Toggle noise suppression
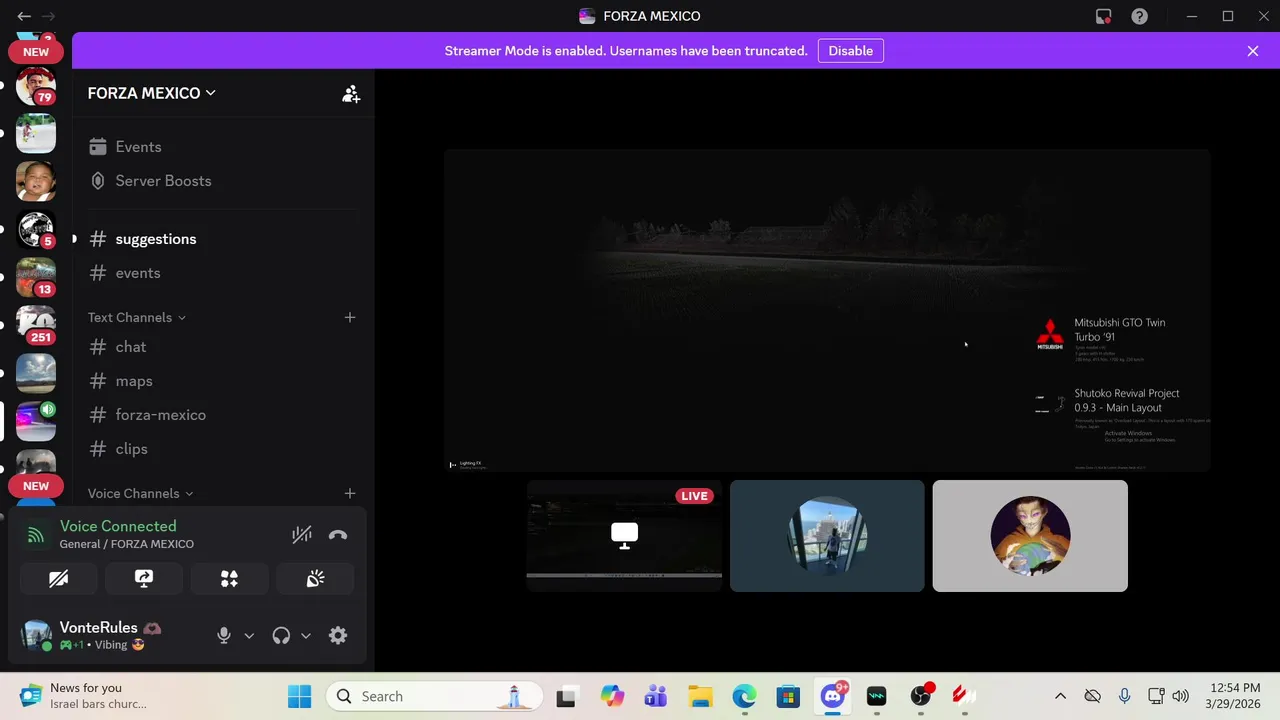The height and width of the screenshot is (720, 1280). [x=302, y=535]
